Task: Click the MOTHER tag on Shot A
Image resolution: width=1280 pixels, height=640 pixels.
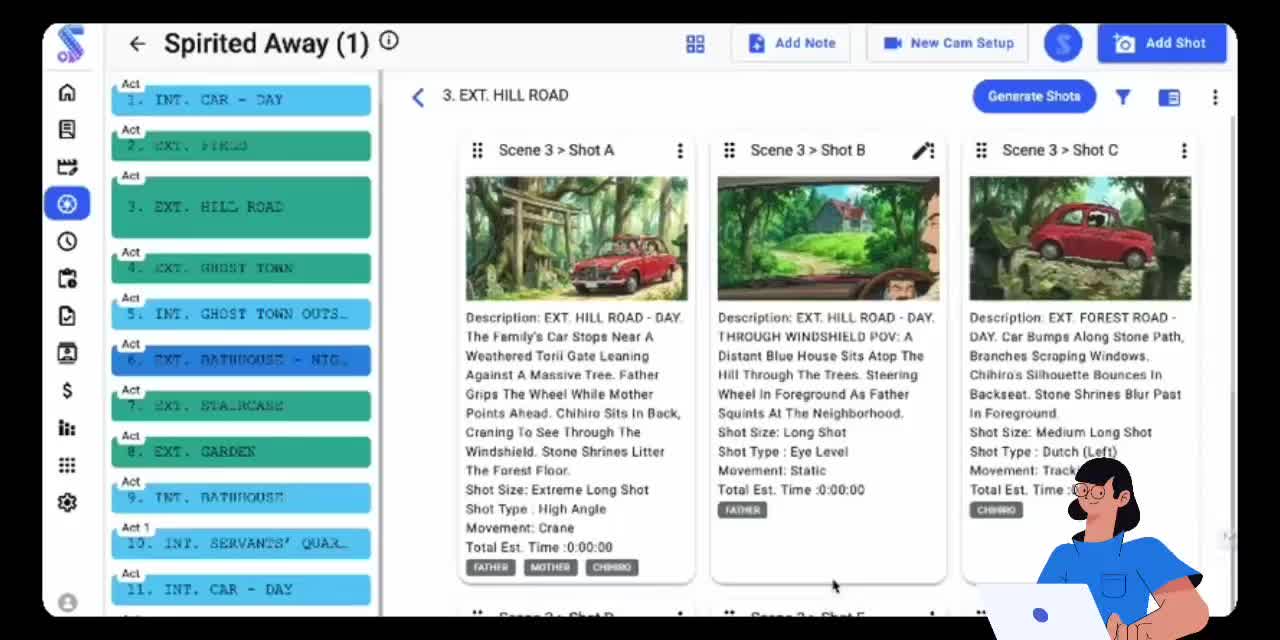Action: click(550, 567)
